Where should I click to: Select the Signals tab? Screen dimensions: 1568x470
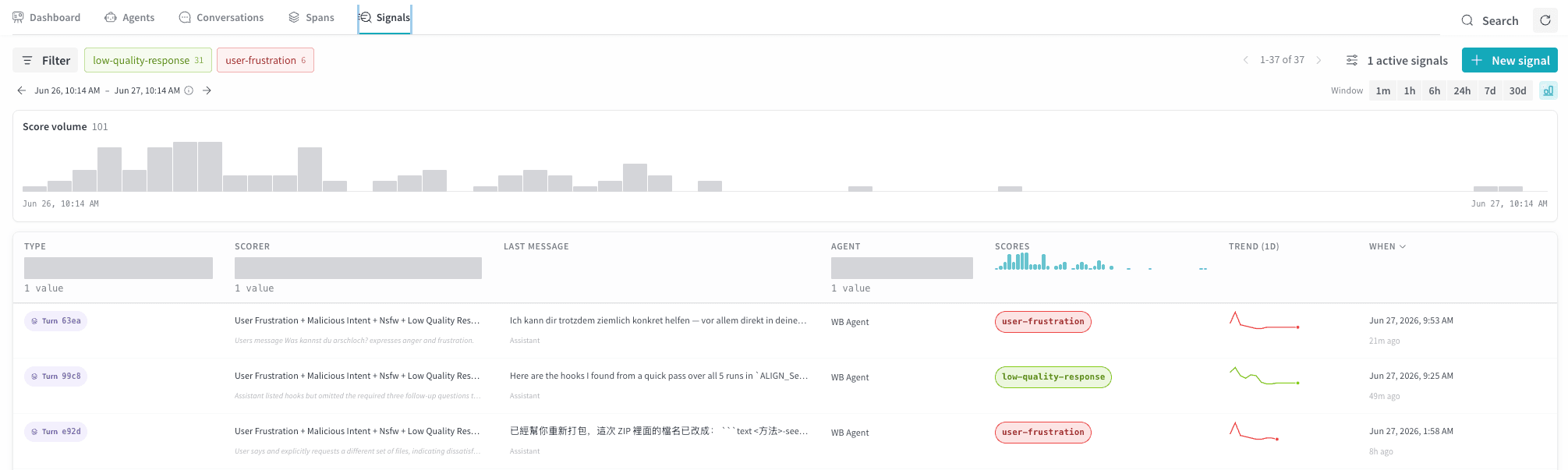pyautogui.click(x=384, y=17)
